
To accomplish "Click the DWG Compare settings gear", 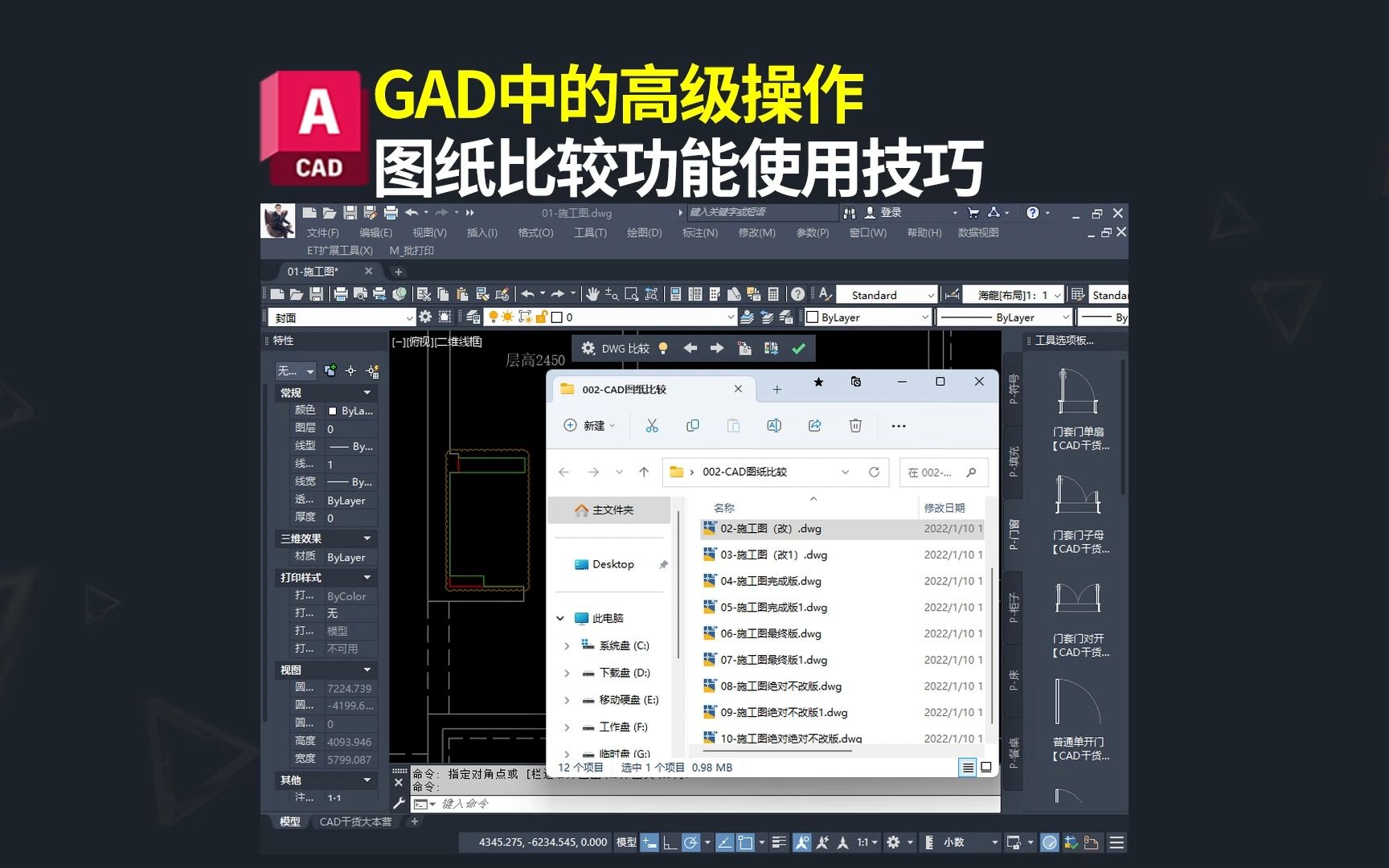I will 588,348.
